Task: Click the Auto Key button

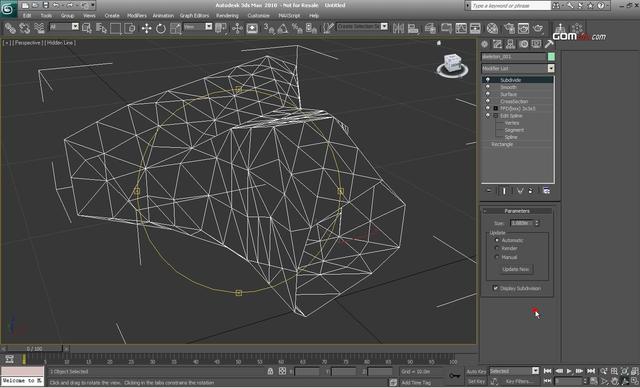Action: pos(476,371)
